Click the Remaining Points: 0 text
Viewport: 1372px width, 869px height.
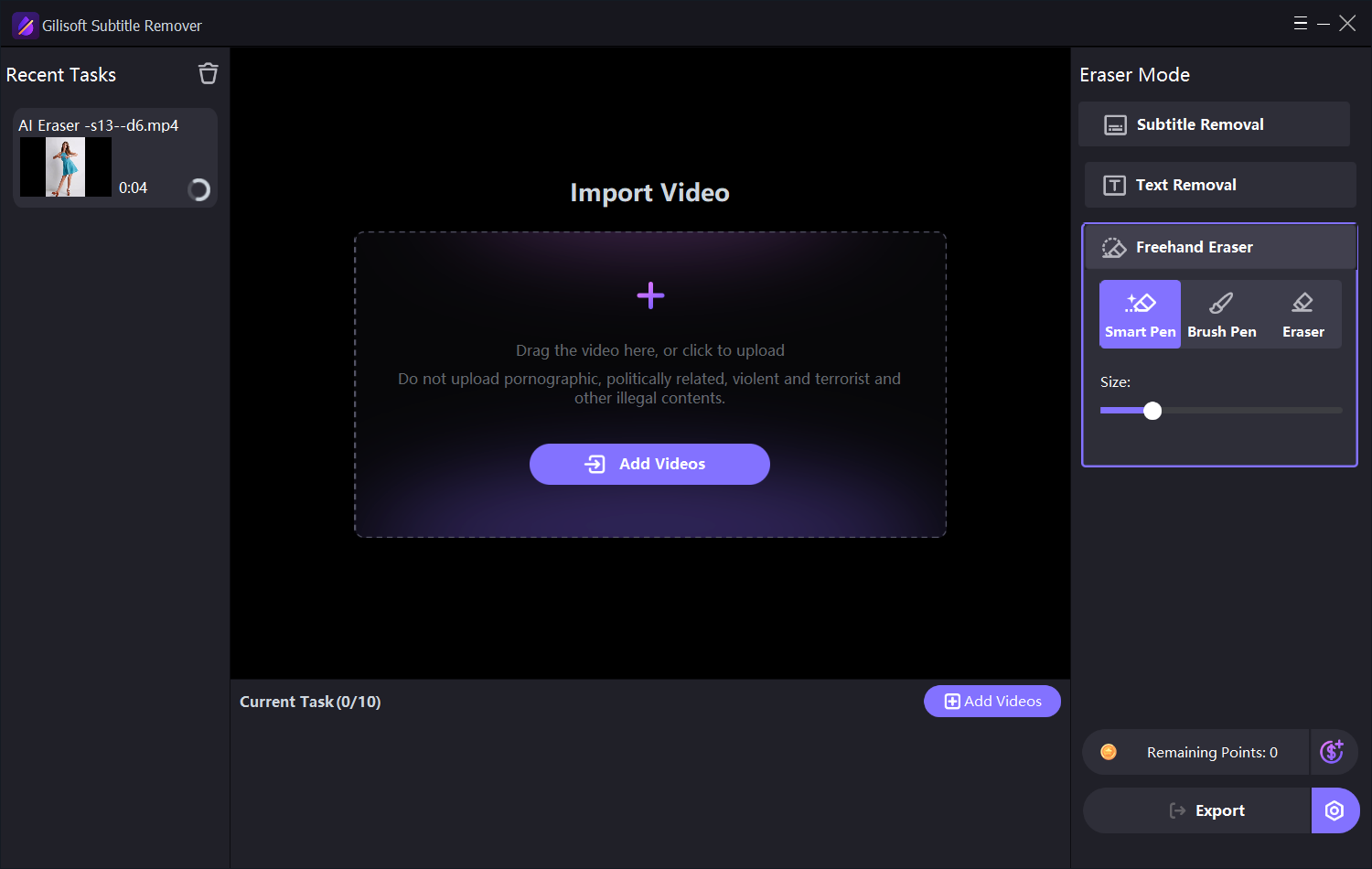tap(1212, 752)
